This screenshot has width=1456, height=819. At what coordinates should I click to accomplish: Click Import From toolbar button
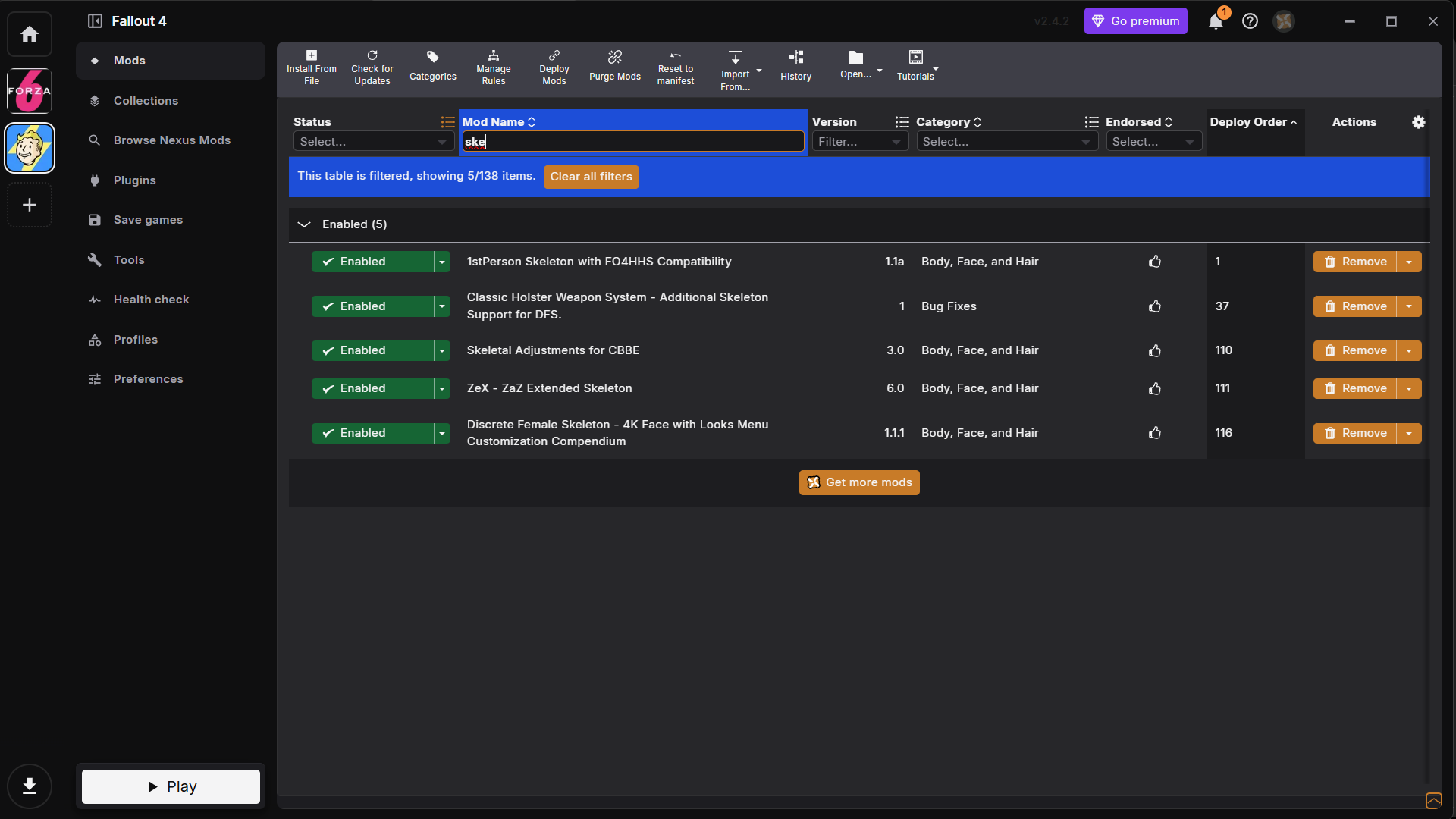736,71
